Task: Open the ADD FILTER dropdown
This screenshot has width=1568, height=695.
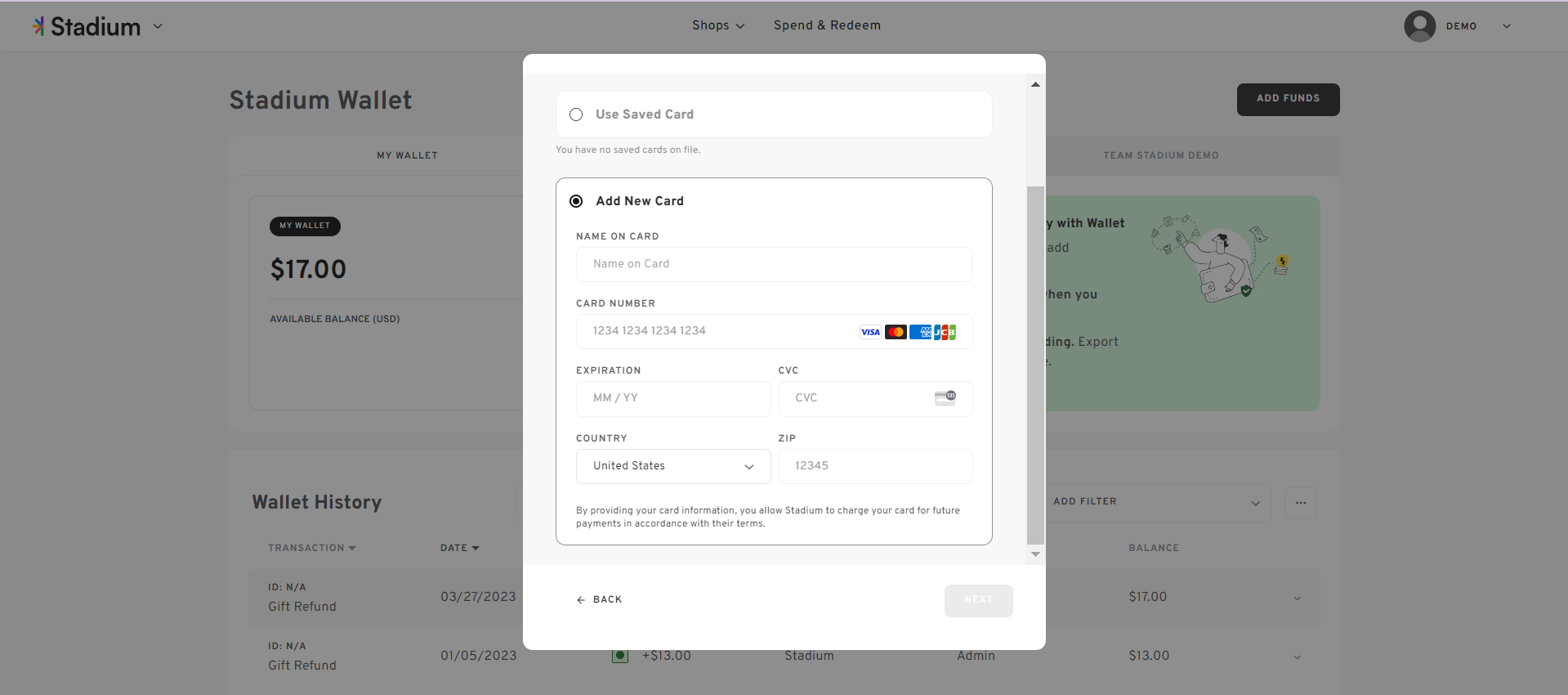Action: click(x=1157, y=502)
